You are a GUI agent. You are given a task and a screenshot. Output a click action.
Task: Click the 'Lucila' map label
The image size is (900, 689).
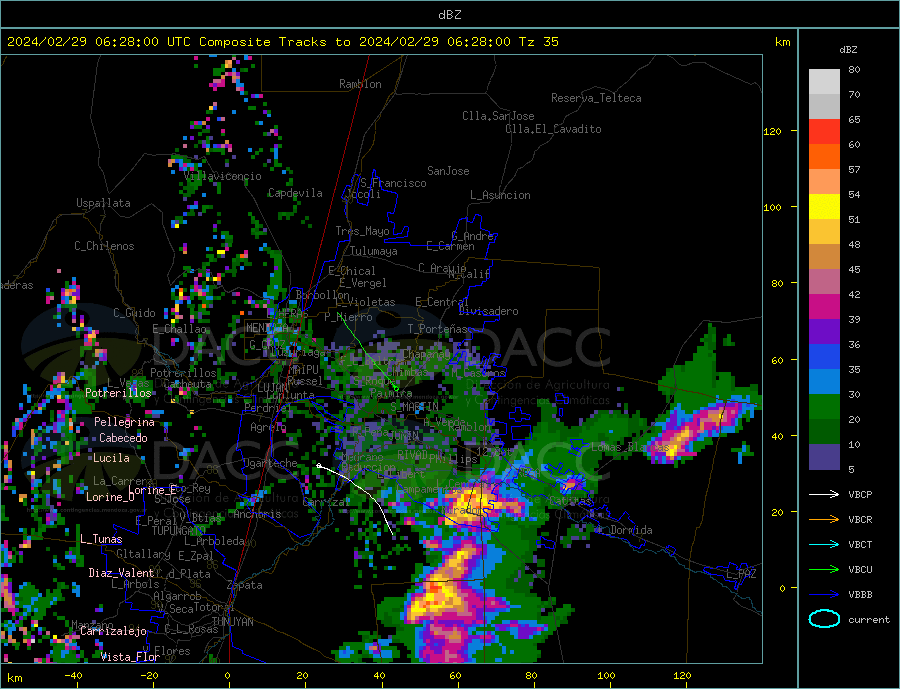click(x=111, y=458)
